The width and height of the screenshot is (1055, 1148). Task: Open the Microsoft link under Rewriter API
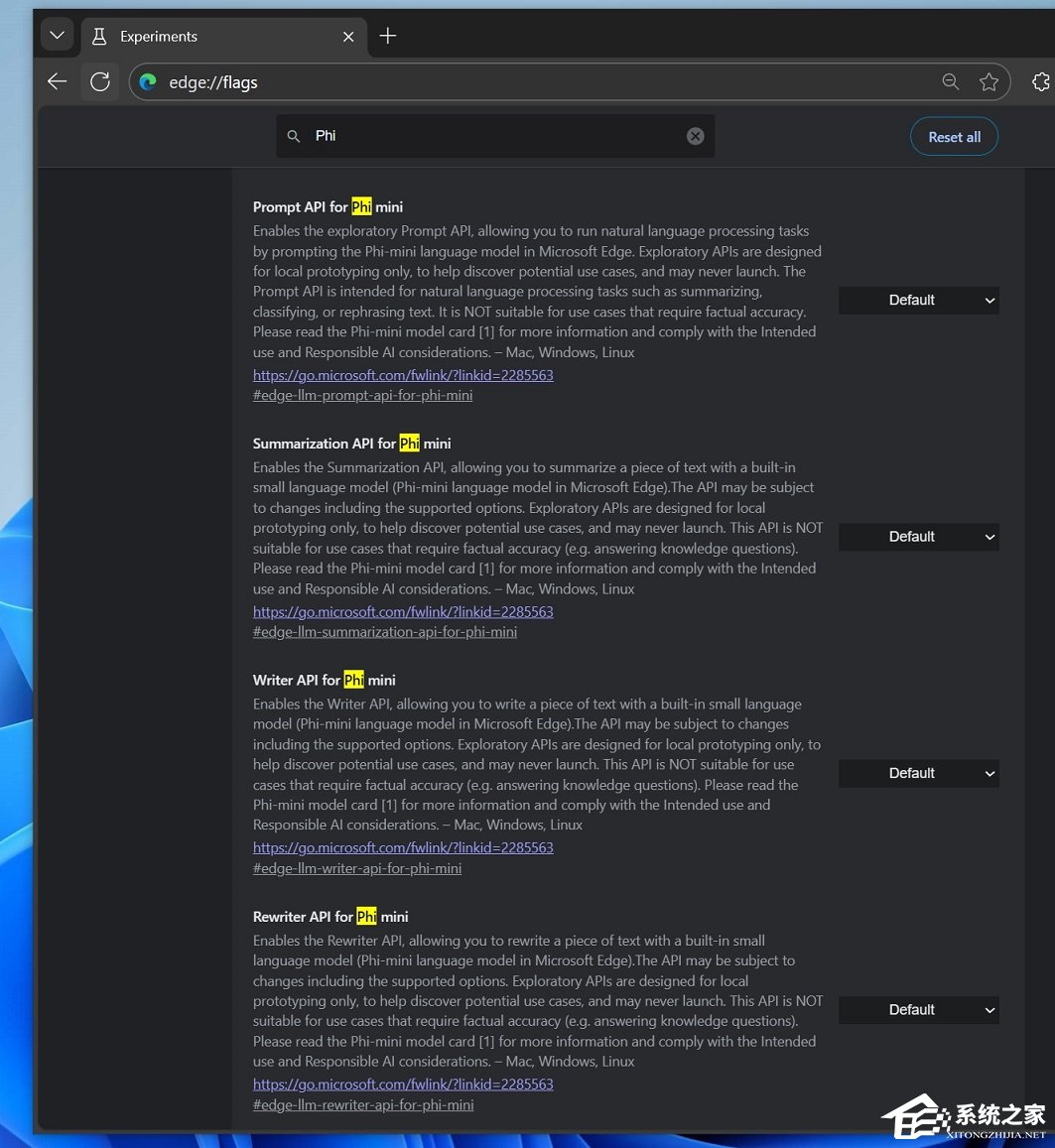pos(403,1084)
